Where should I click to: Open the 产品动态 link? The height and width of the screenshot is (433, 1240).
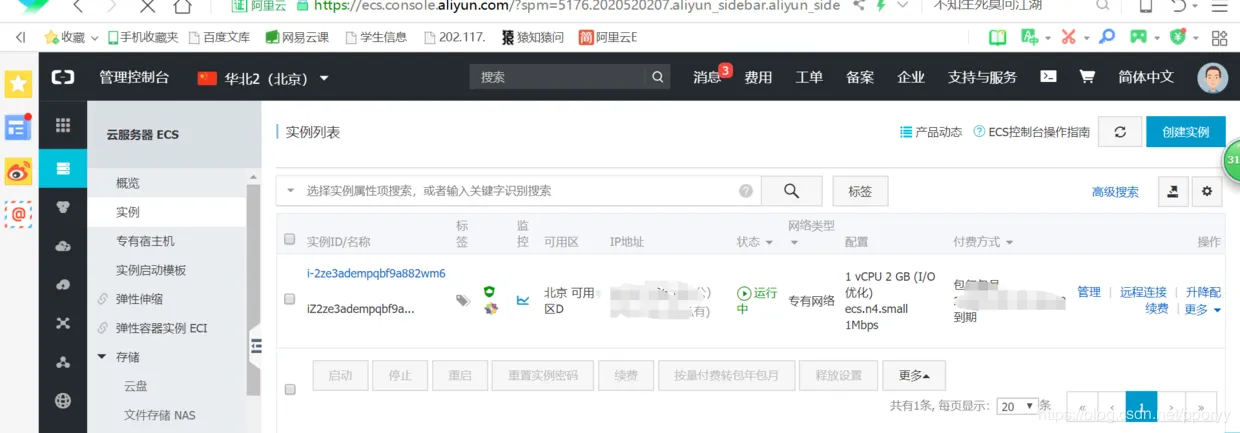point(931,132)
